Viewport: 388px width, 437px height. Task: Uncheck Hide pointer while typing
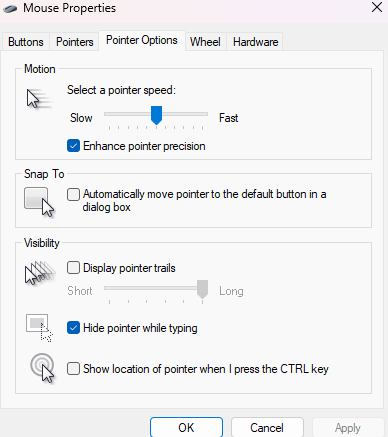coord(73,328)
